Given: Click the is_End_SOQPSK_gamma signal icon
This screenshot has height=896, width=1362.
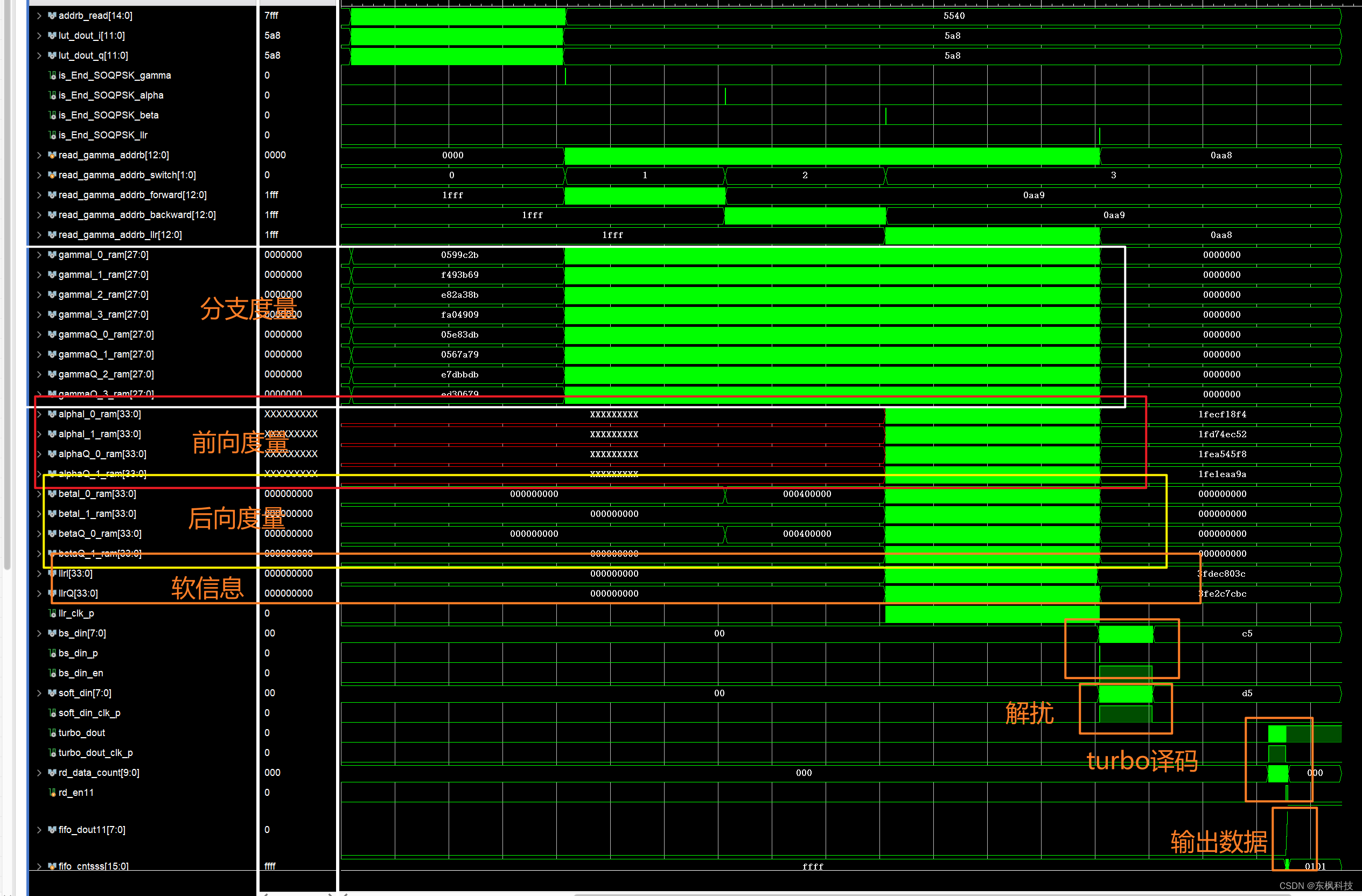Looking at the screenshot, I should click(52, 75).
